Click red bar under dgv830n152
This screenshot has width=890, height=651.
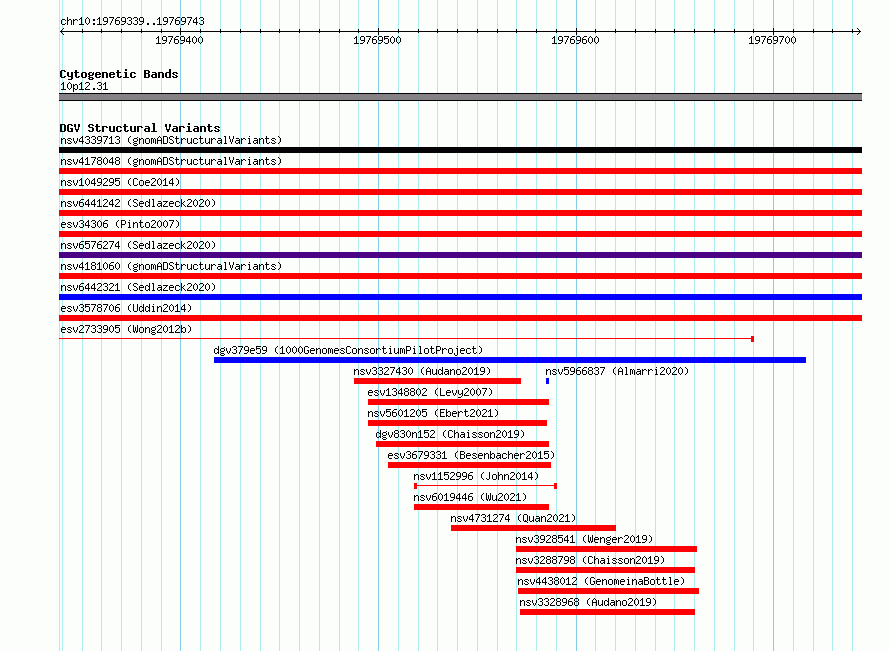coord(462,444)
